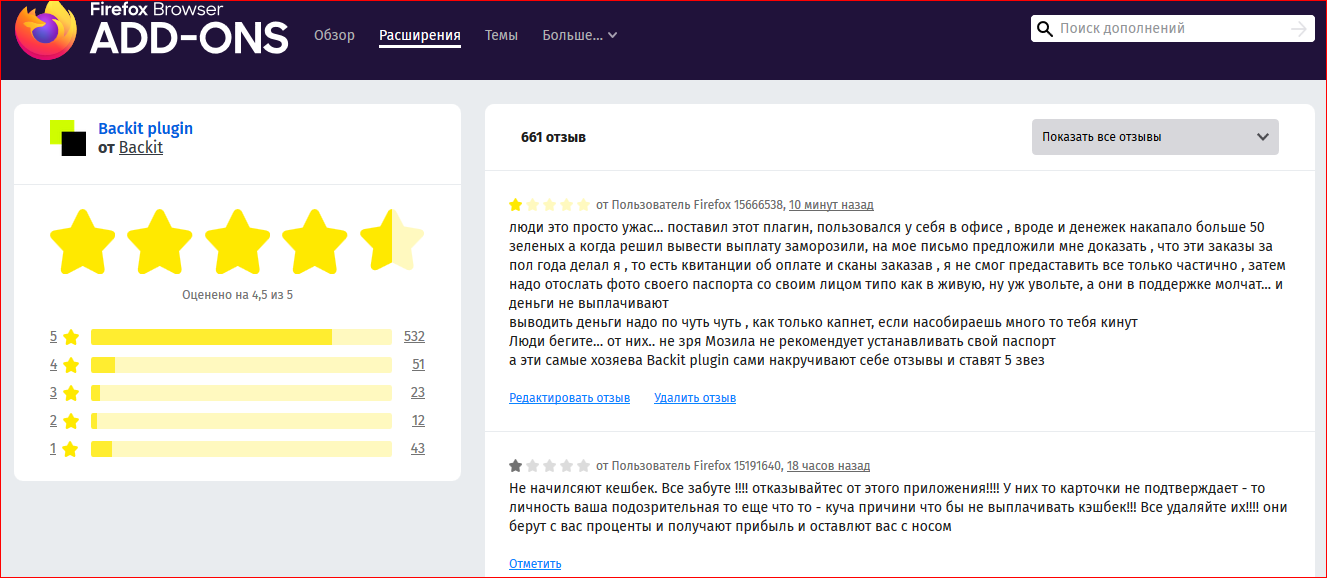Viewport: 1327px width, 578px height.
Task: Click the 2-star rating bar
Action: [x=241, y=421]
